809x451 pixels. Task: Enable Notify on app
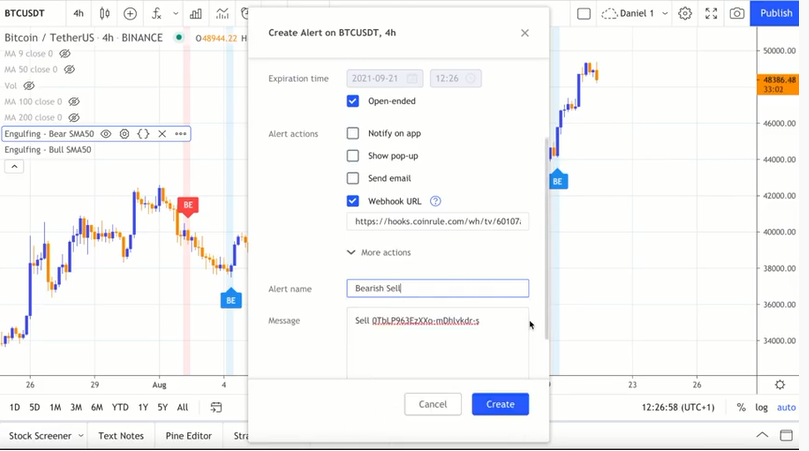coord(353,134)
